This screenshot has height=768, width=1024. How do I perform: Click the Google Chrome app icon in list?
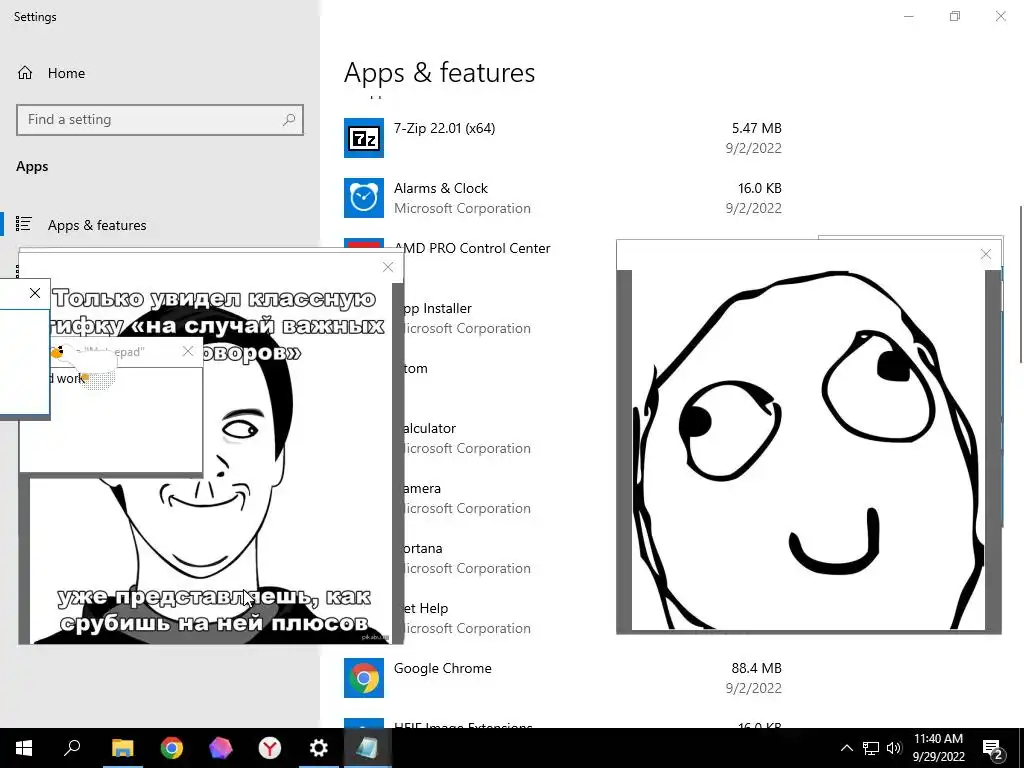[x=364, y=678]
